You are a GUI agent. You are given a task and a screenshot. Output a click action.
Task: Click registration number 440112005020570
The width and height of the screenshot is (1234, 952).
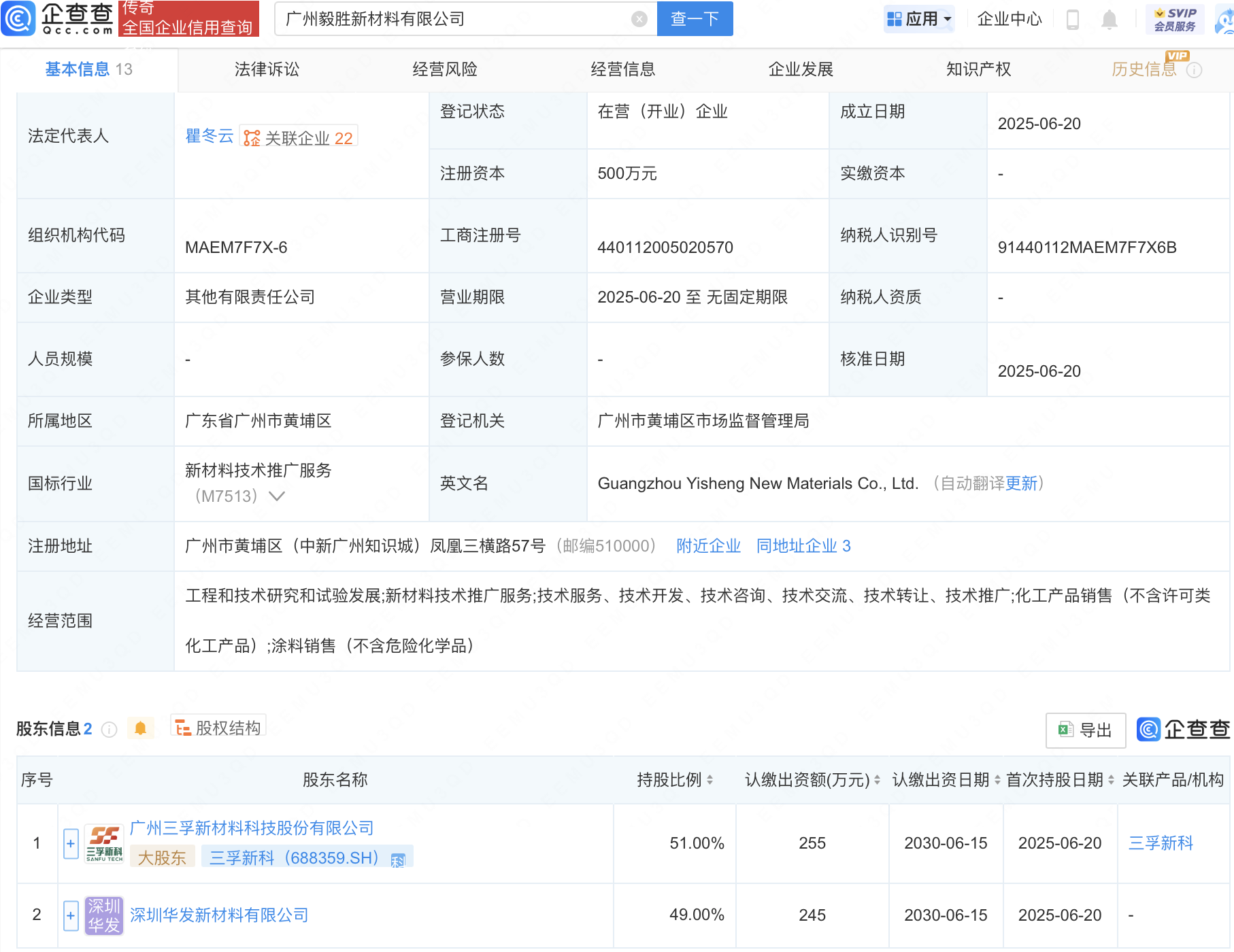point(665,248)
